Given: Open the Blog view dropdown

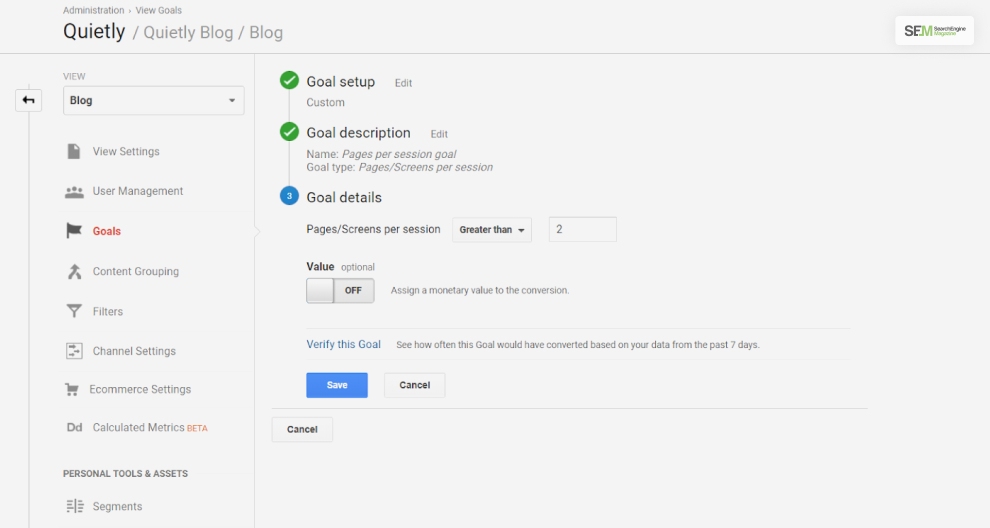Looking at the screenshot, I should pyautogui.click(x=153, y=100).
